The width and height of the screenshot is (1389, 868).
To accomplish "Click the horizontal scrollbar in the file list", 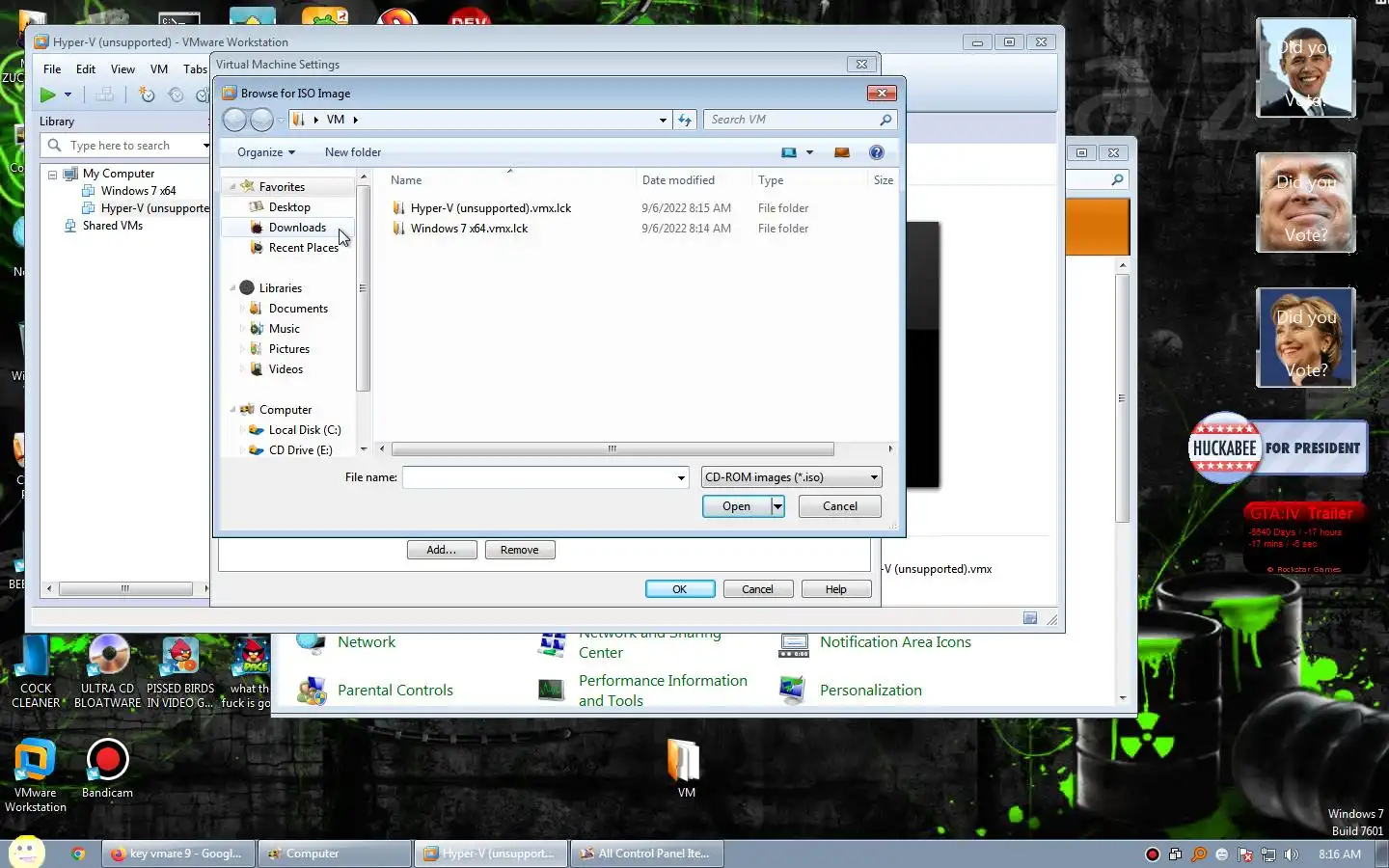I will (x=613, y=449).
